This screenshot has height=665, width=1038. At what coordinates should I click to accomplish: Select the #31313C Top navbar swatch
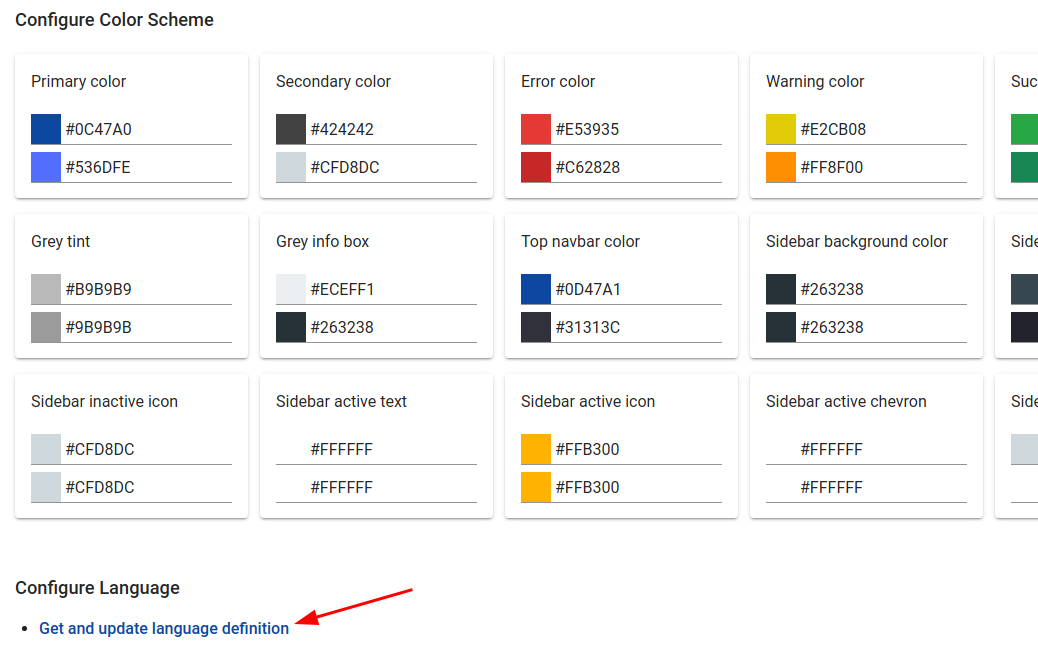tap(536, 328)
